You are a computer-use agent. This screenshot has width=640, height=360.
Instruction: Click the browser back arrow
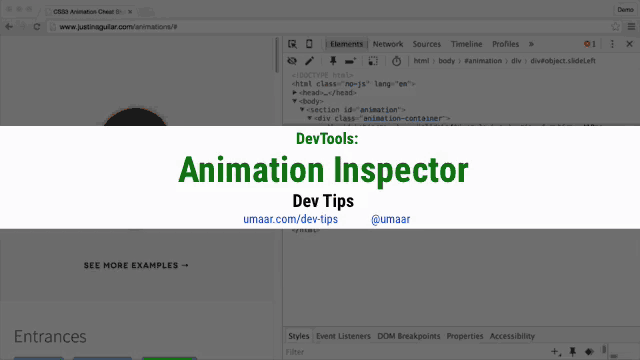pyautogui.click(x=9, y=27)
